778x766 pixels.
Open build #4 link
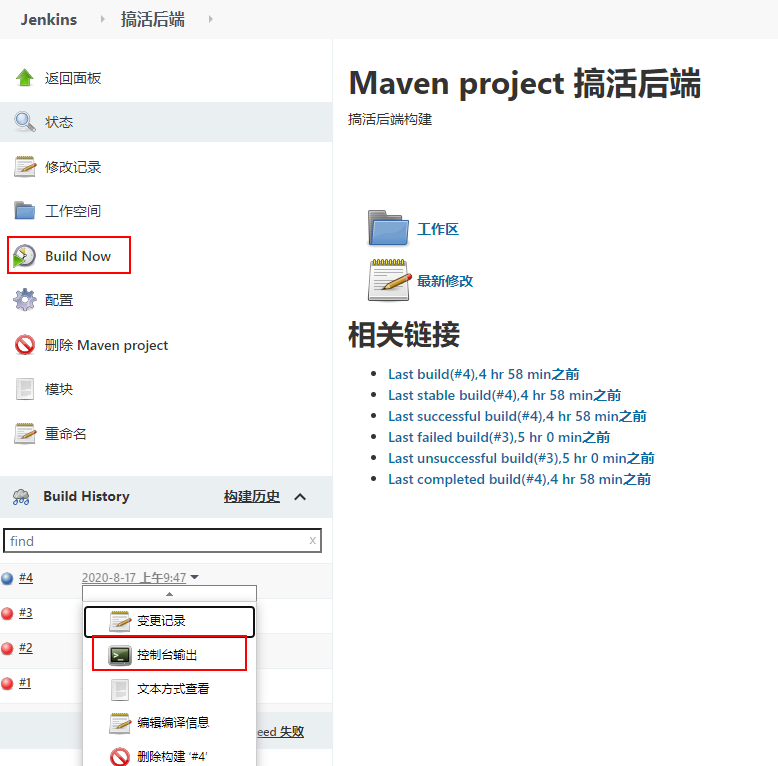pos(26,578)
